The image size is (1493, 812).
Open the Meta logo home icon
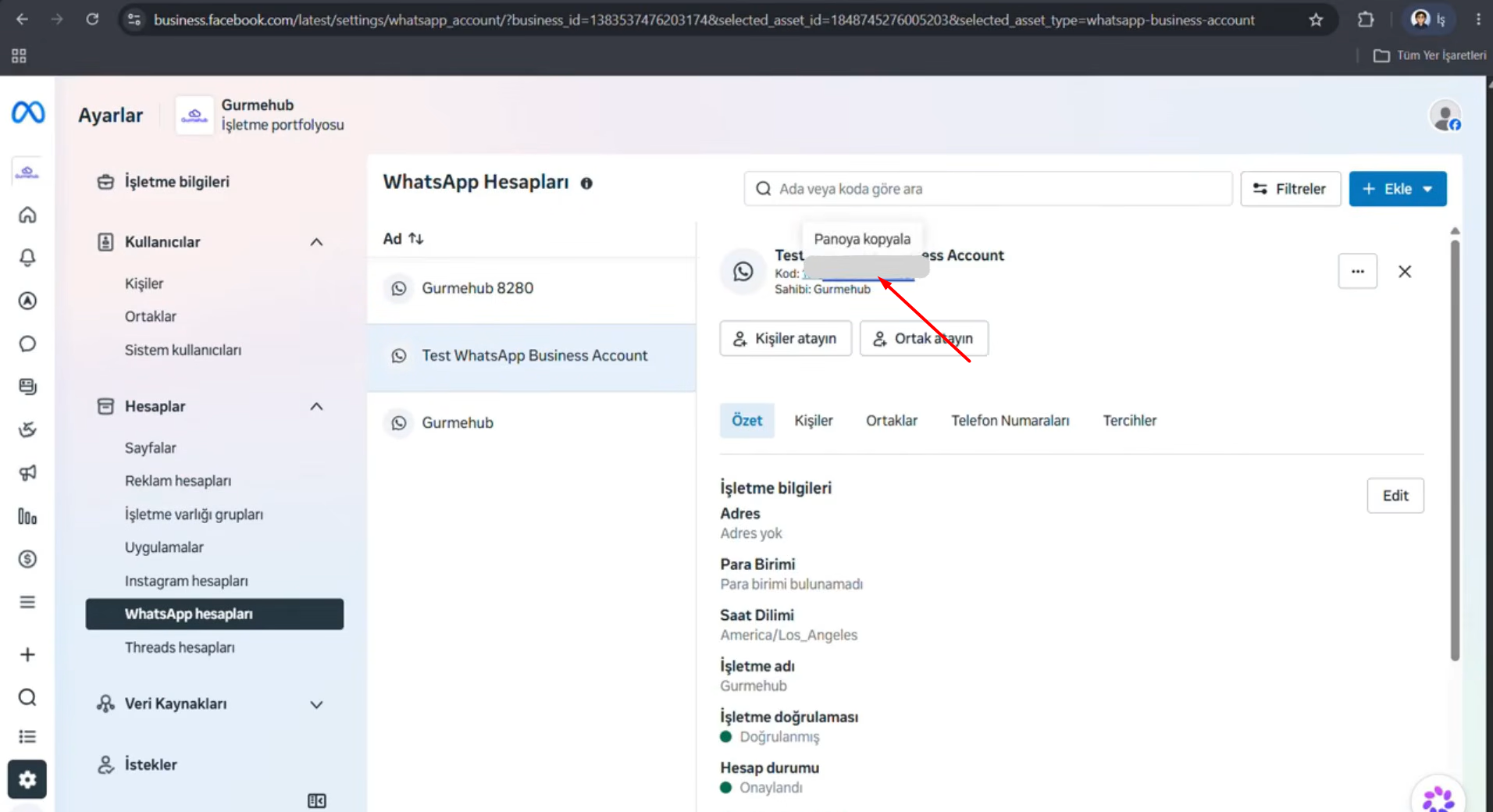27,112
